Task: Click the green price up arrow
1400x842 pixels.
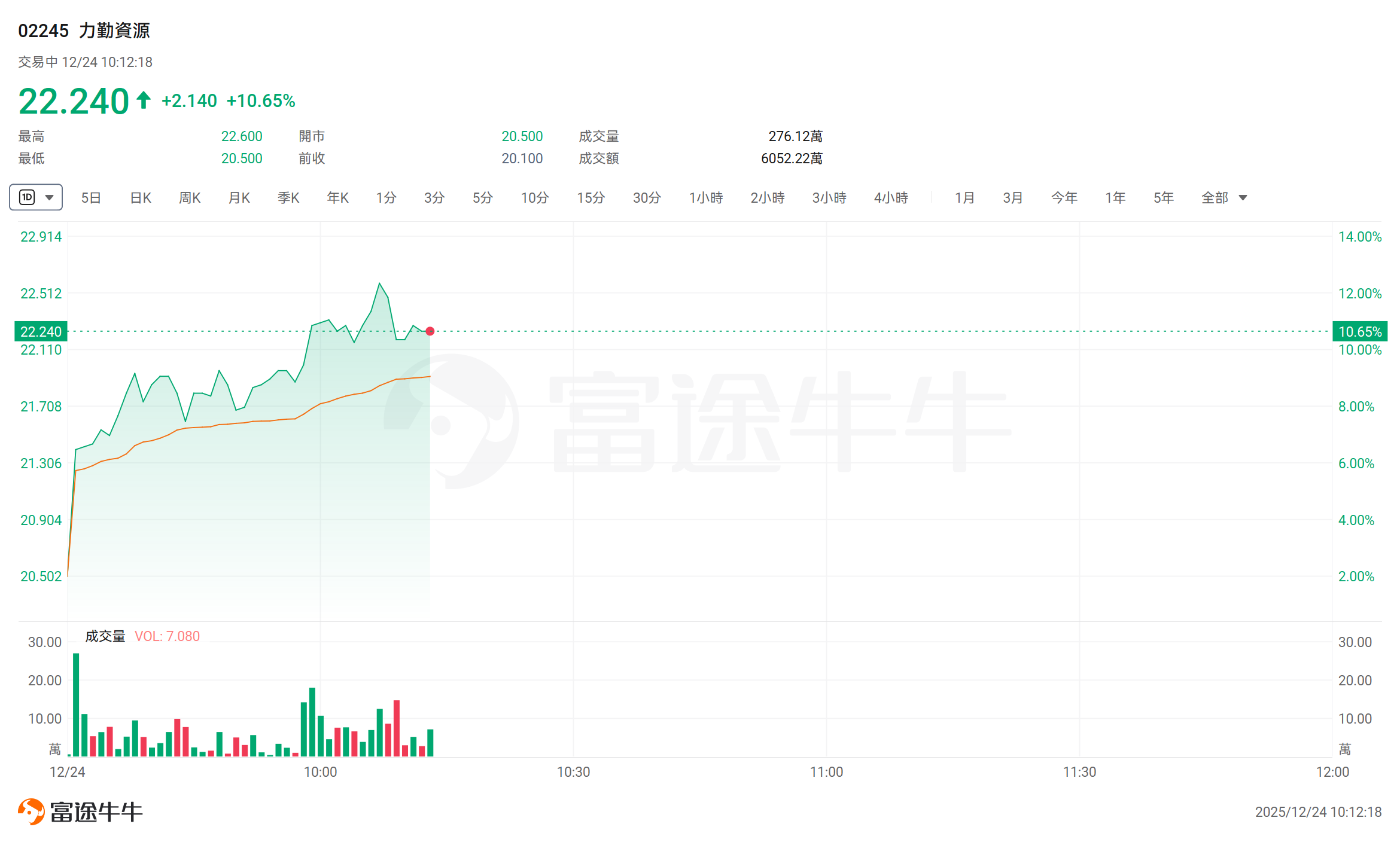Action: click(143, 100)
